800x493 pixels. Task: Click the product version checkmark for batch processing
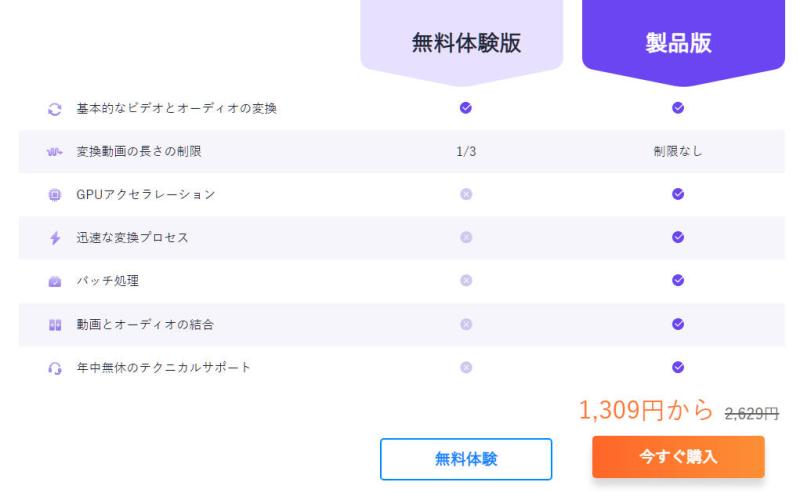678,280
